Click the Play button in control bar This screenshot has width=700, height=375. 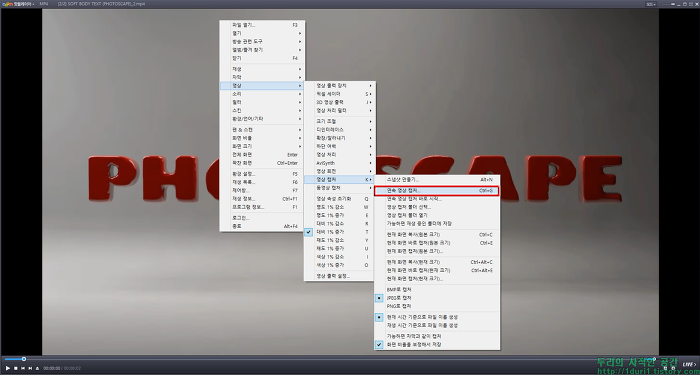pyautogui.click(x=8, y=368)
